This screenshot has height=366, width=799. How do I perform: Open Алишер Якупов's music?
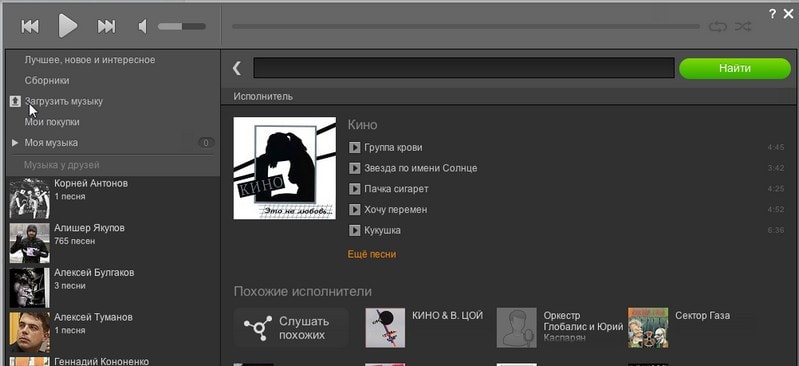[89, 228]
